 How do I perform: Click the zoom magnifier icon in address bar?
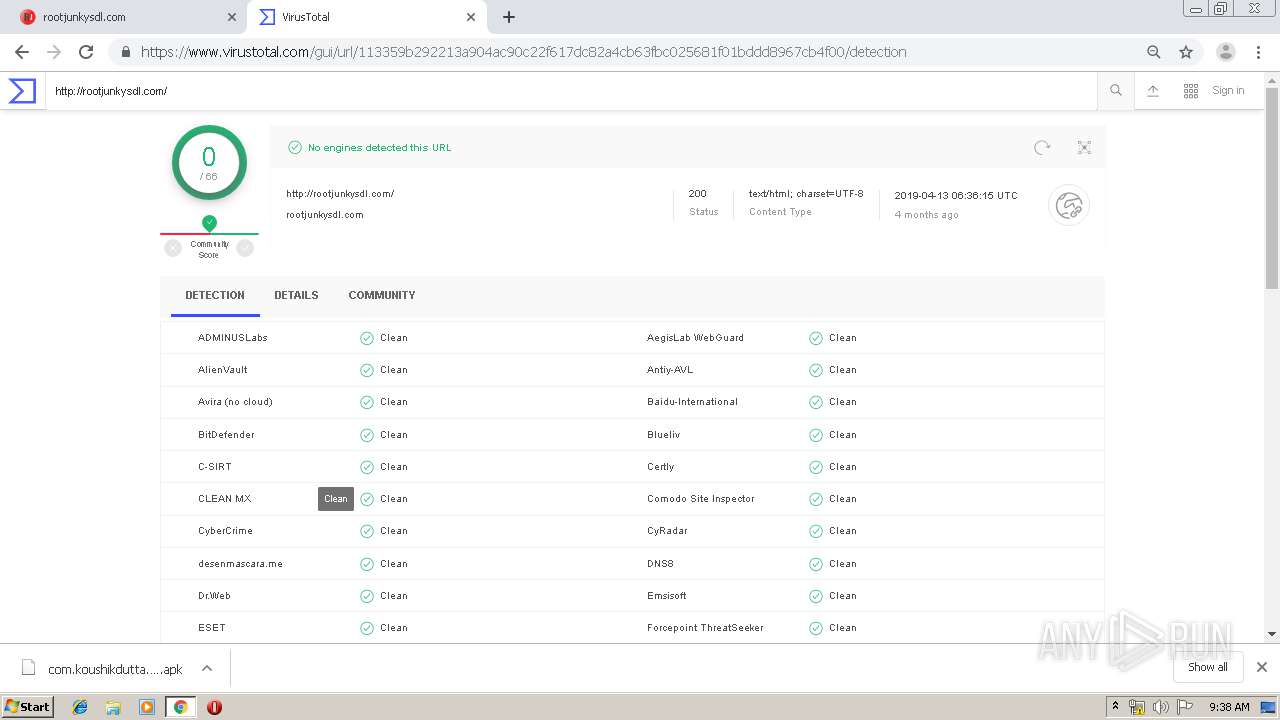pyautogui.click(x=1154, y=52)
